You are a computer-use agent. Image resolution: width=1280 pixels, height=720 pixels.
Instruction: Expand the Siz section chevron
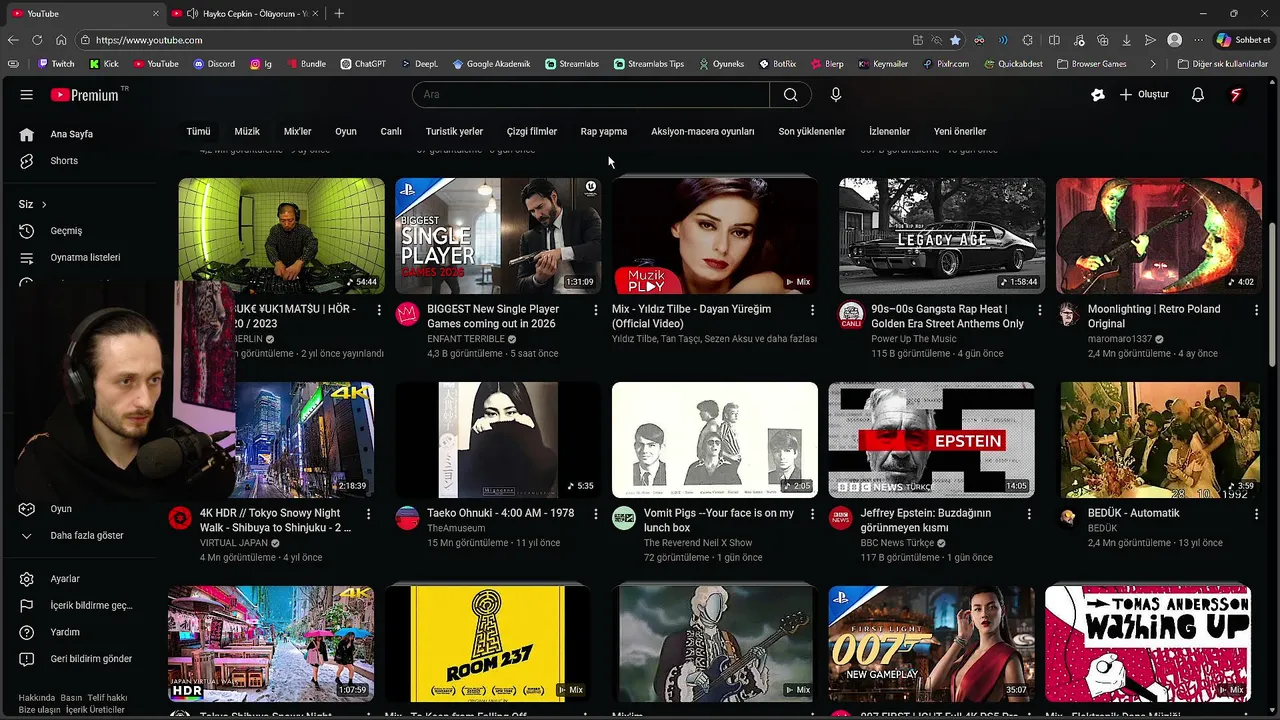click(43, 205)
